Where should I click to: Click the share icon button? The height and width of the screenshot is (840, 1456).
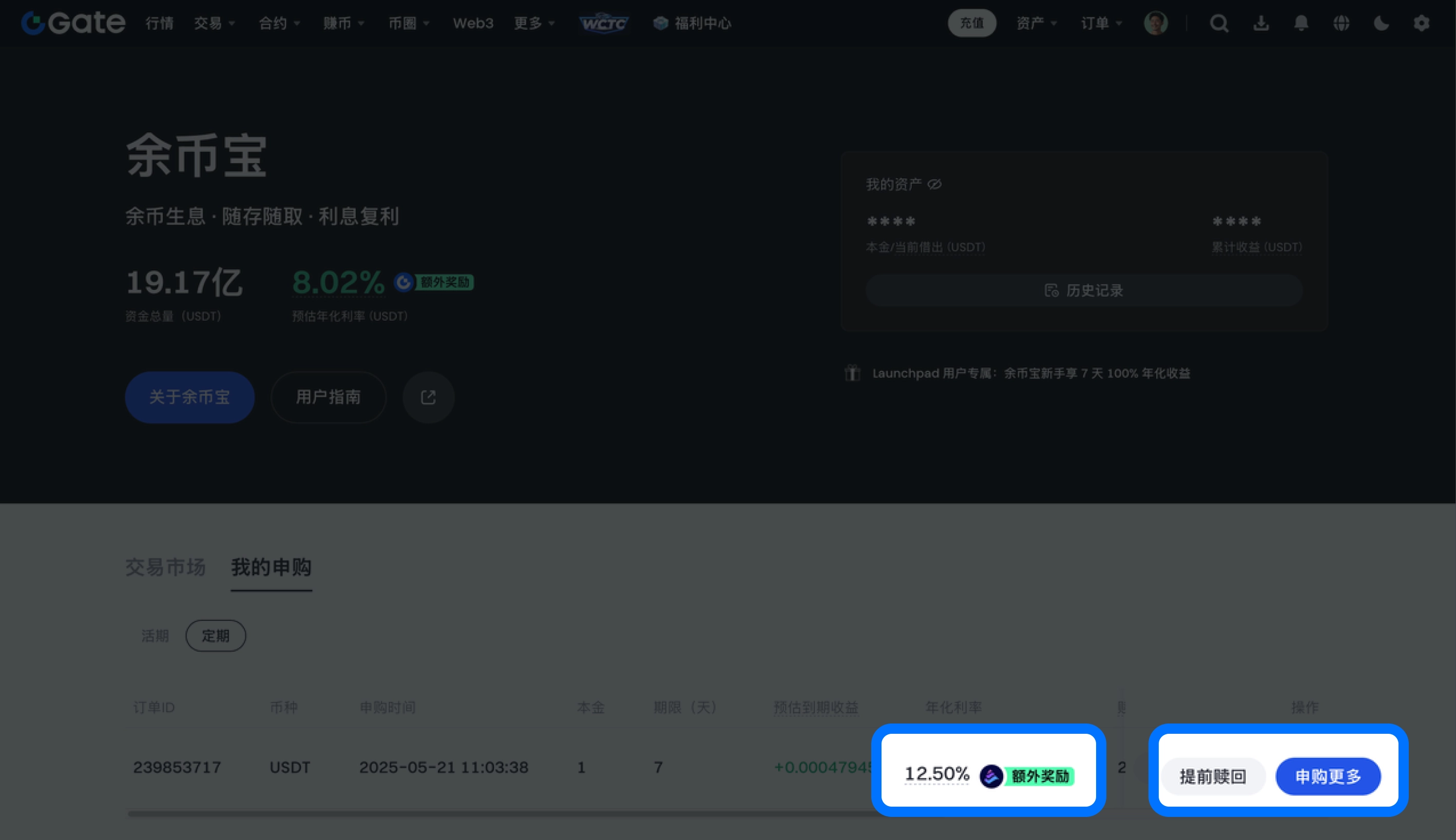pyautogui.click(x=428, y=398)
